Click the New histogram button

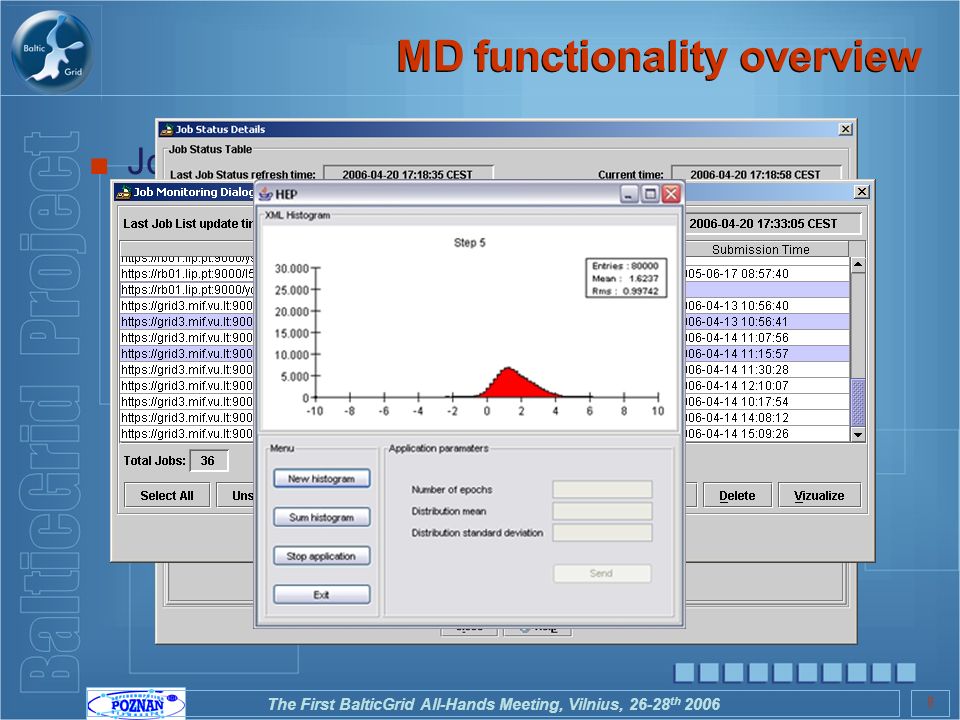pos(321,478)
